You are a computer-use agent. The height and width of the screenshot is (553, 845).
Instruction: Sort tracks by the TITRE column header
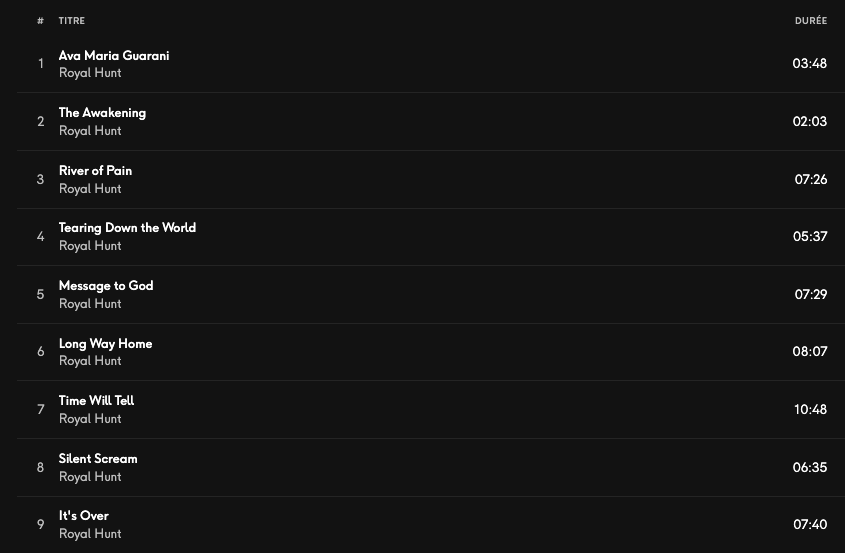[x=72, y=21]
